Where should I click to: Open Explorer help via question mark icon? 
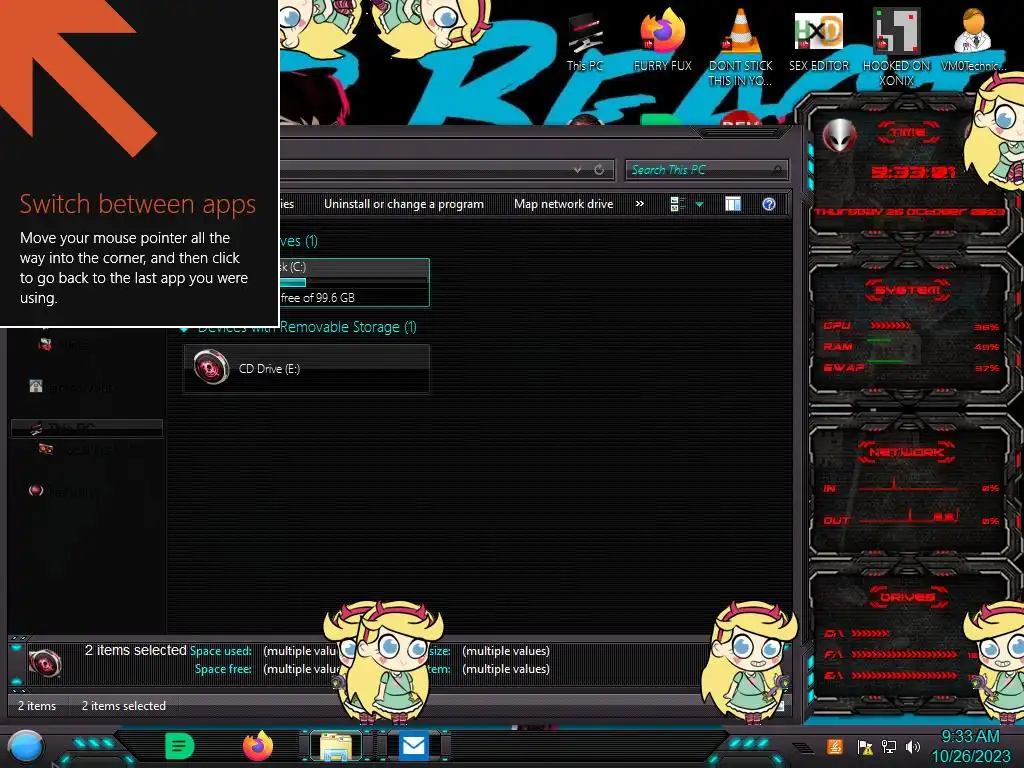[769, 204]
